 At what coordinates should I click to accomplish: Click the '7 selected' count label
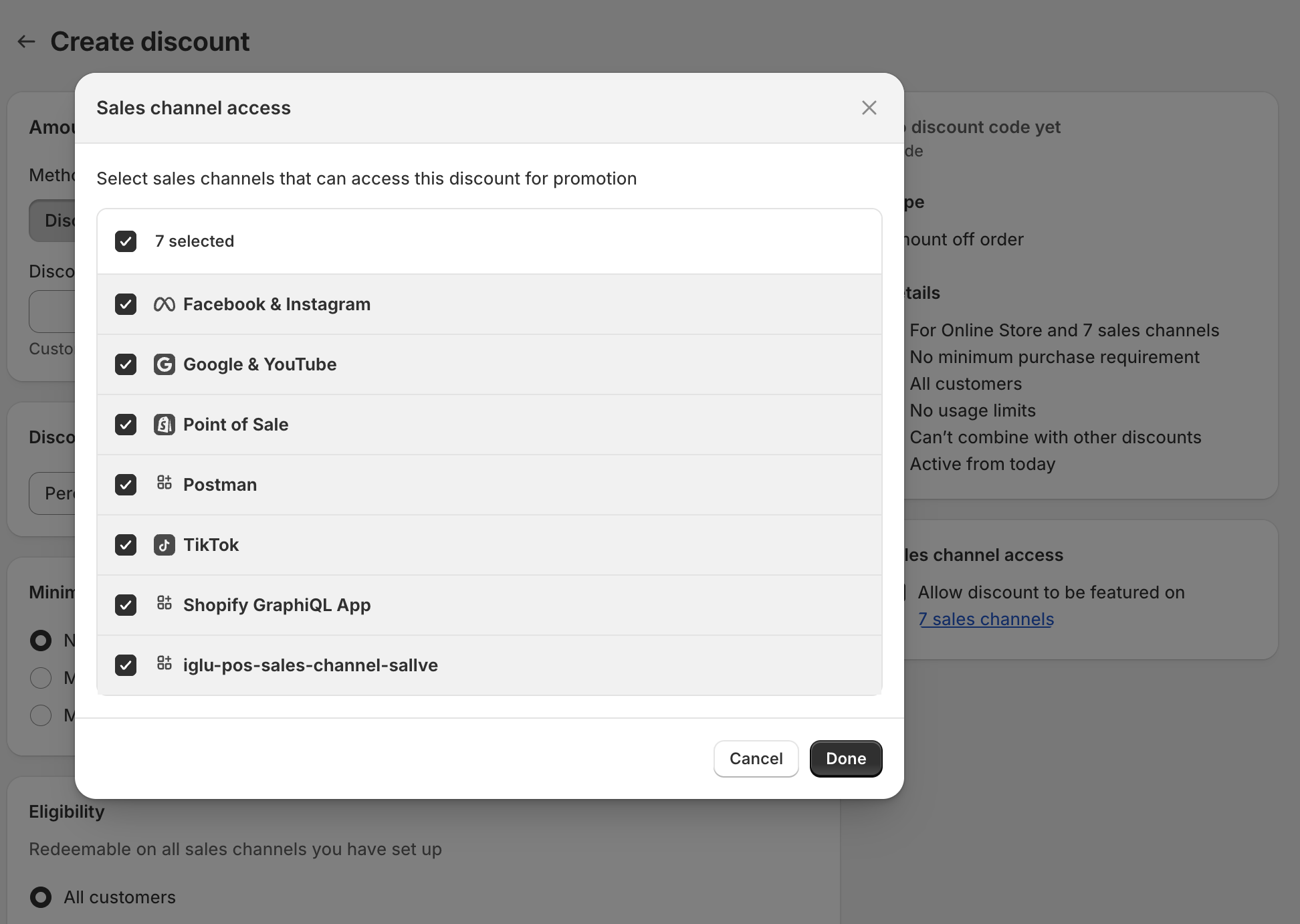[x=195, y=241]
